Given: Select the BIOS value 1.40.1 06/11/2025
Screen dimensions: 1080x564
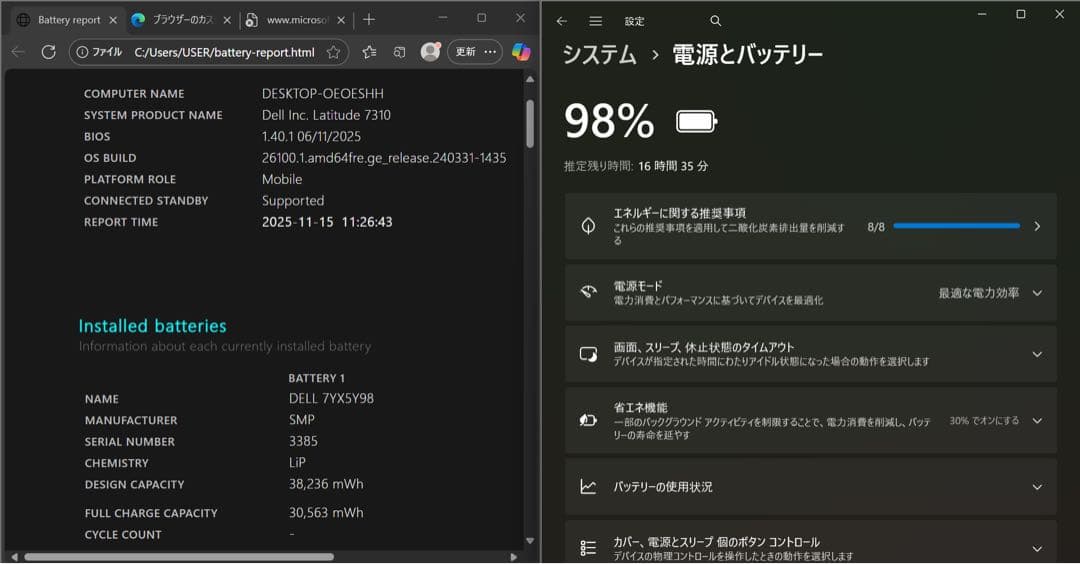Looking at the screenshot, I should coord(311,136).
